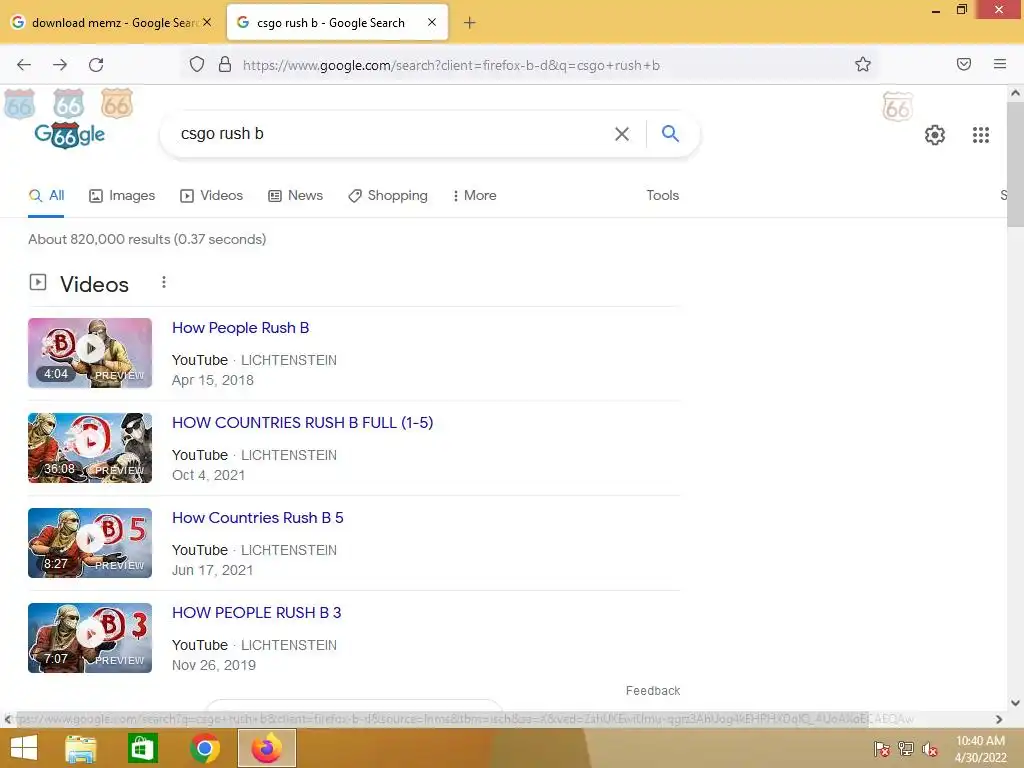Play the 8:27 video thumbnail
Image resolution: width=1024 pixels, height=768 pixels.
(90, 543)
